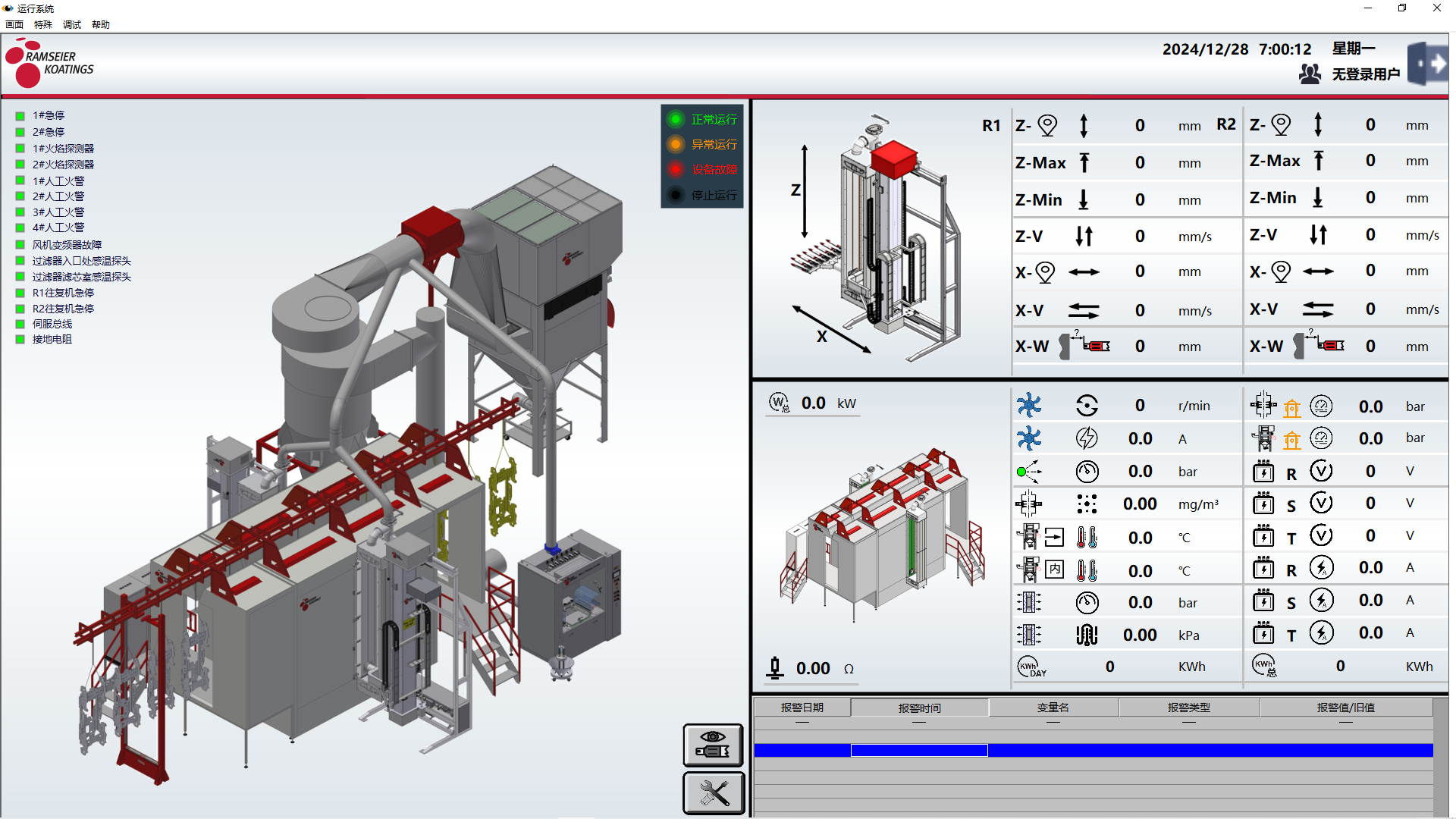1456x819 pixels.
Task: Sort alarms by 报警日期 column
Action: click(802, 708)
